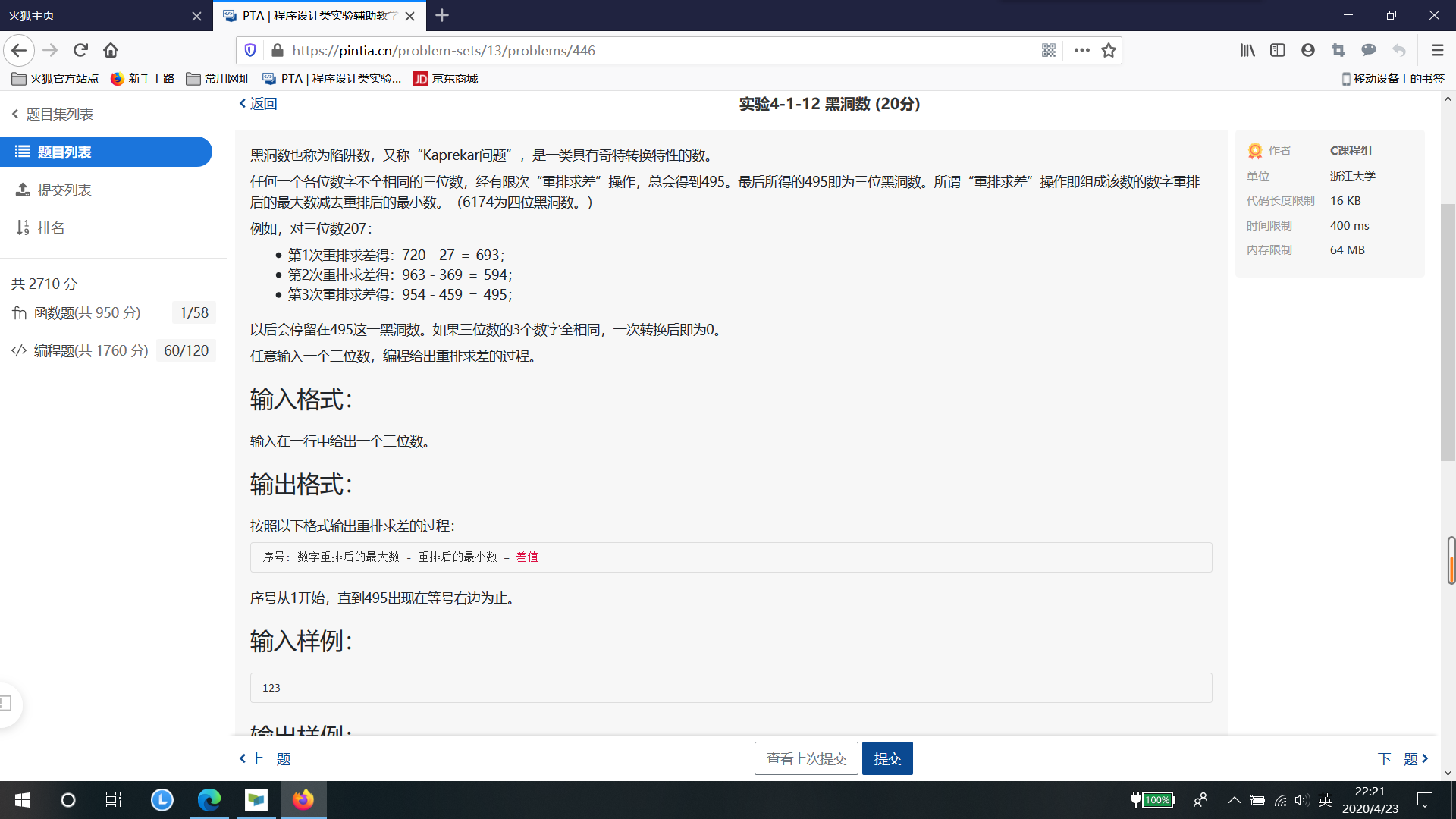
Task: Click the Firefox home icon
Action: coord(111,50)
